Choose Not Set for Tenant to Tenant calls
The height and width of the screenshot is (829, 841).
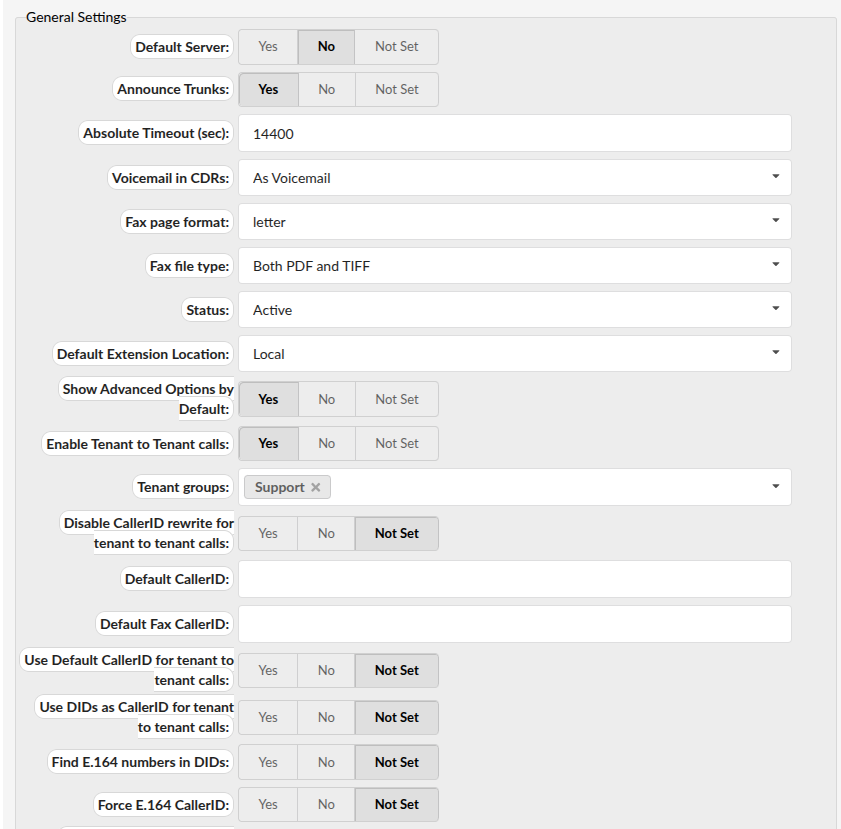[x=396, y=443]
